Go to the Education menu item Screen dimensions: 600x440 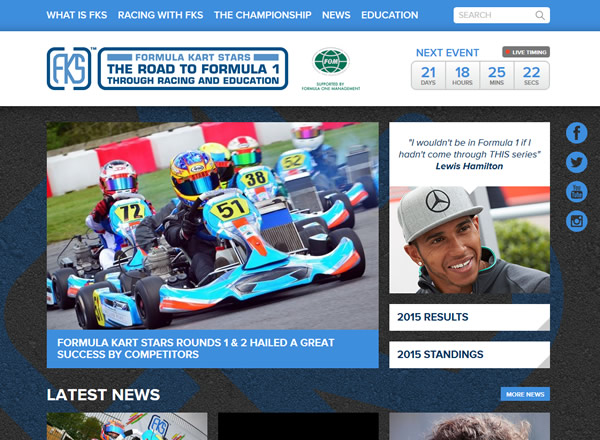pyautogui.click(x=390, y=15)
